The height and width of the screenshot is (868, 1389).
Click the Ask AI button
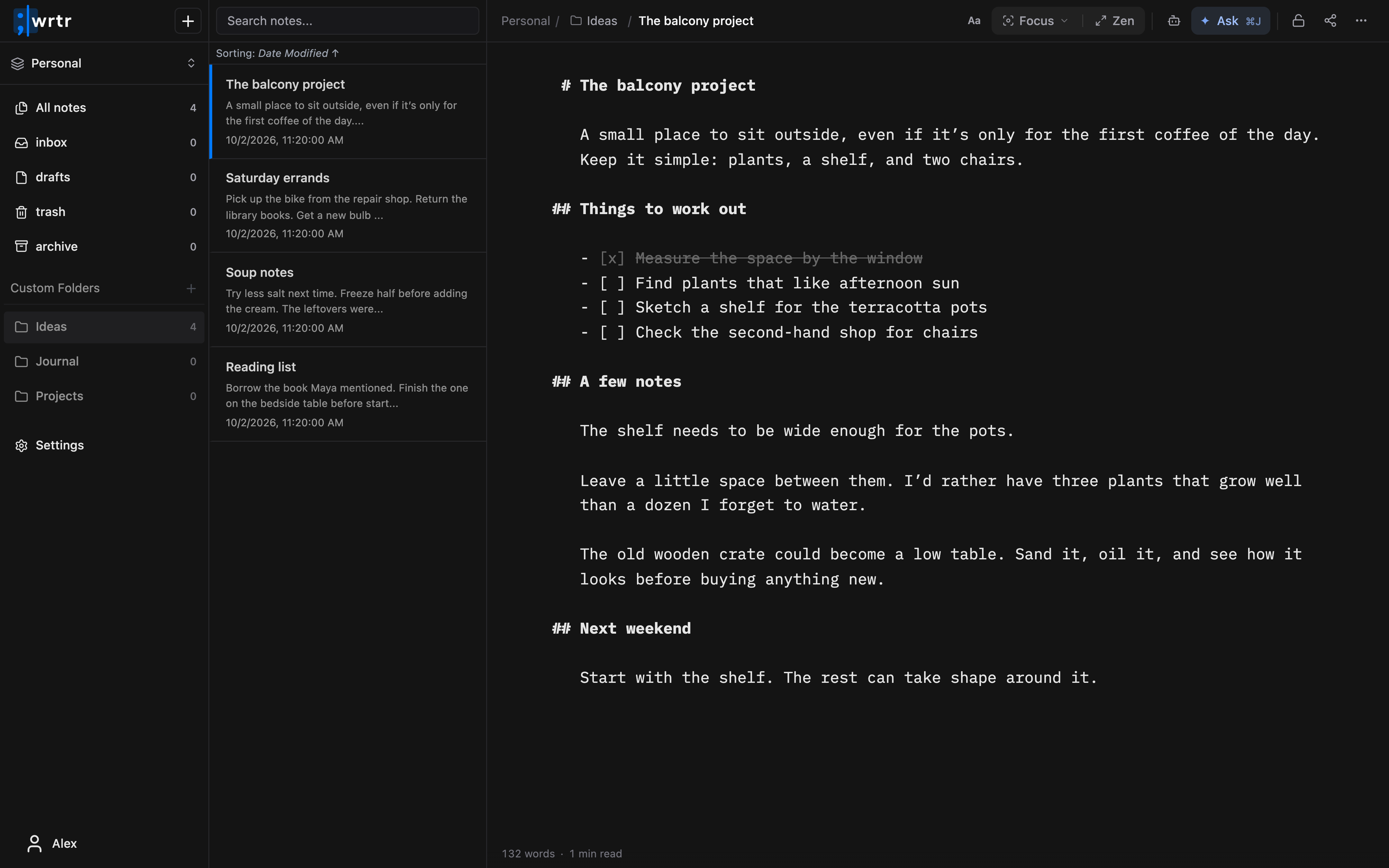tap(1230, 21)
